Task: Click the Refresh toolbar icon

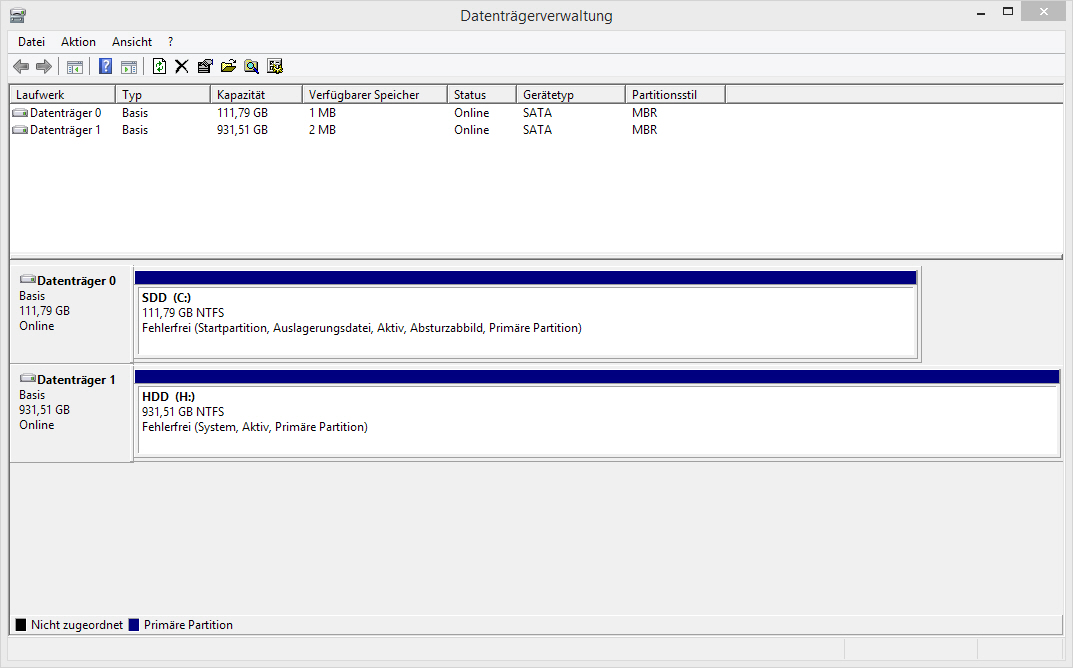Action: tap(159, 66)
